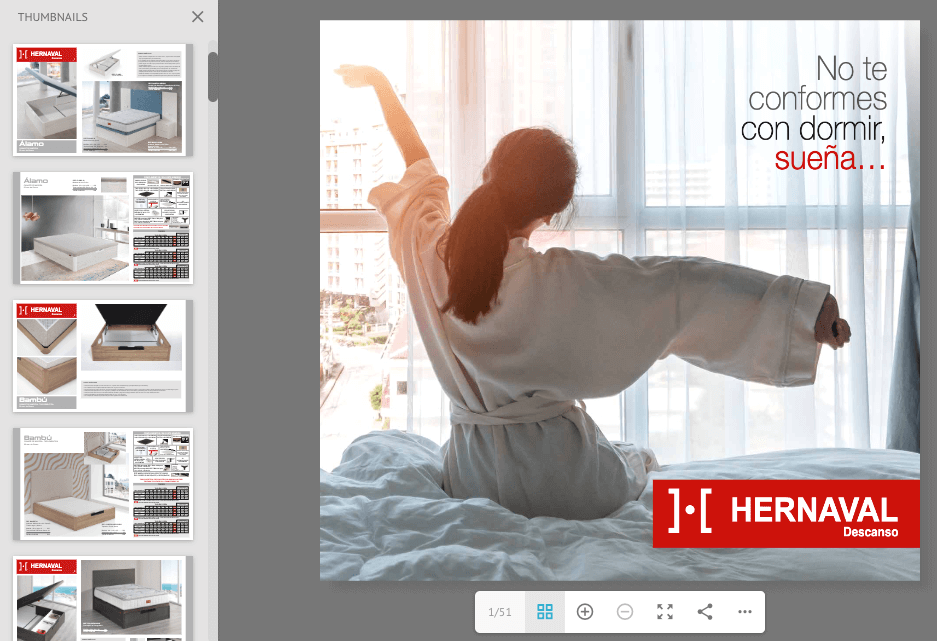Image resolution: width=937 pixels, height=641 pixels.
Task: Click the 'sueña…' red slogan text
Action: (x=830, y=158)
